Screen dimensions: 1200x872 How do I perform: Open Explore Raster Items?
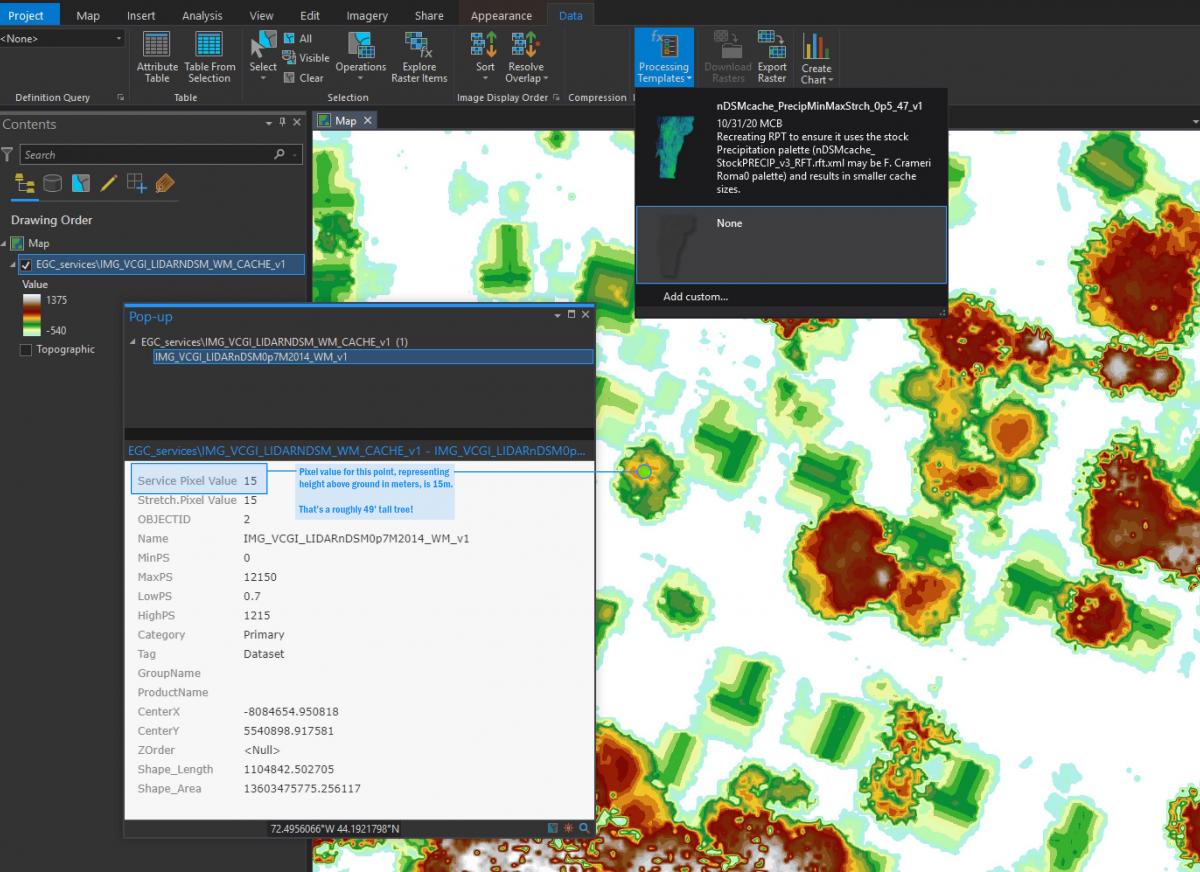point(419,57)
